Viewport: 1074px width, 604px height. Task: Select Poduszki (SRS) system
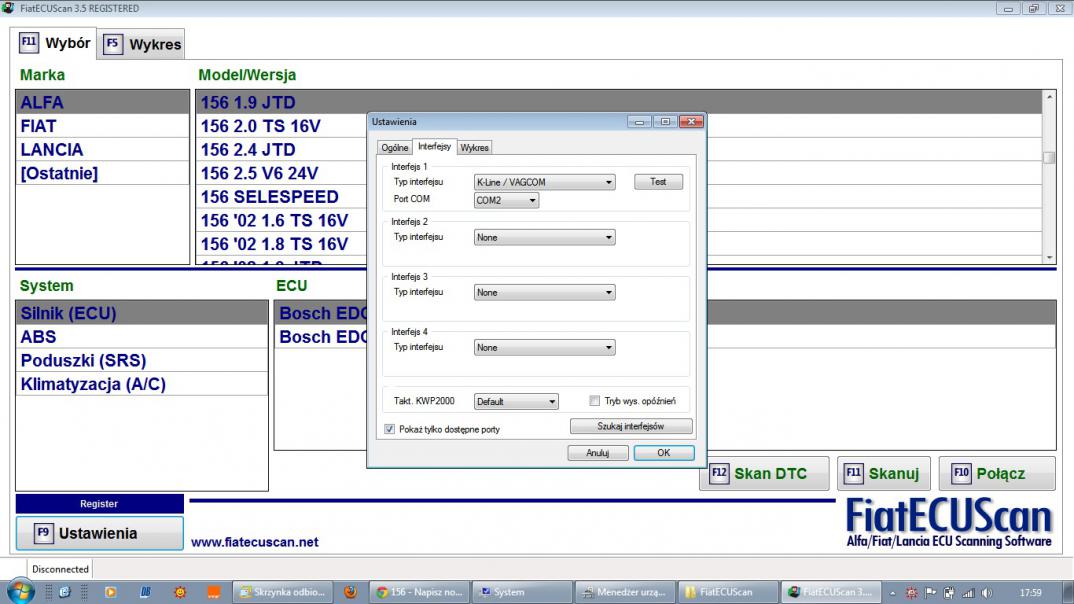(142, 360)
